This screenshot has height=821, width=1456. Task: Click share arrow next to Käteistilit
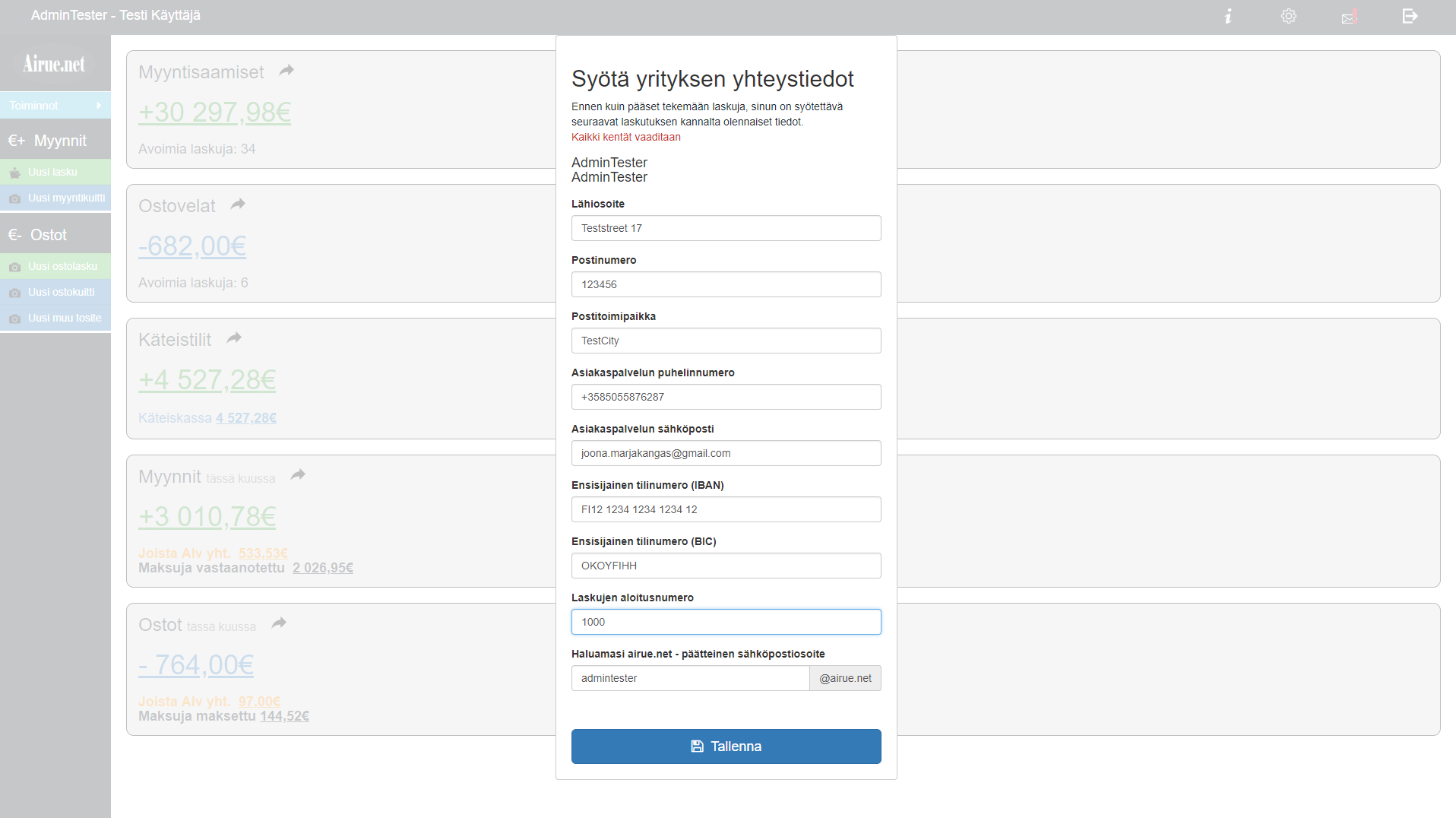(234, 338)
